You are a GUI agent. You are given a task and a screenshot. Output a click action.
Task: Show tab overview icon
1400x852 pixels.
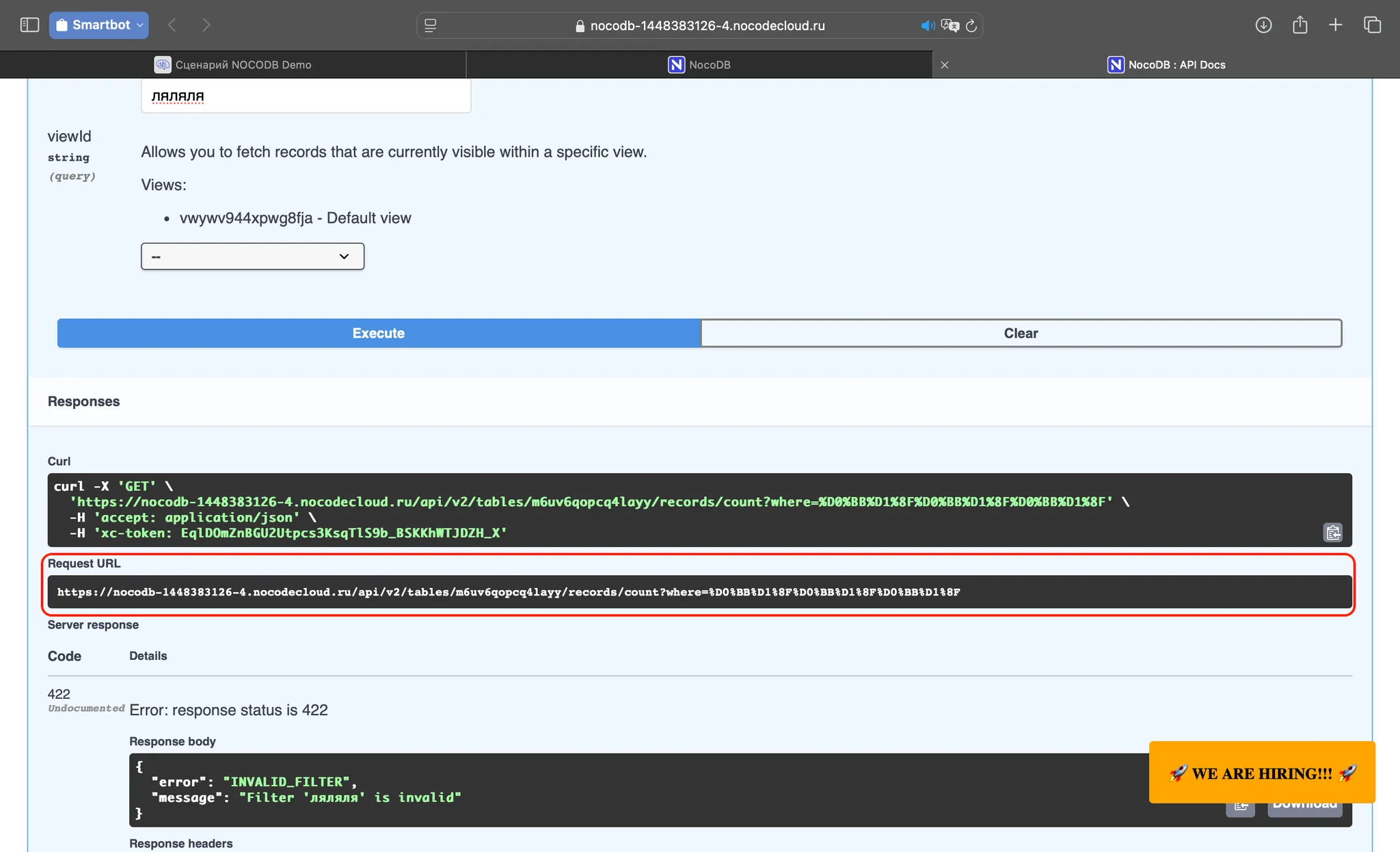[1372, 25]
